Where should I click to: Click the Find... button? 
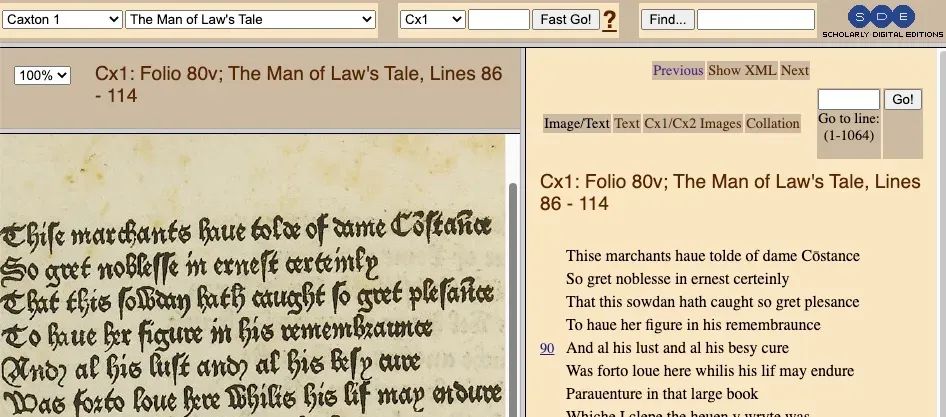click(667, 19)
